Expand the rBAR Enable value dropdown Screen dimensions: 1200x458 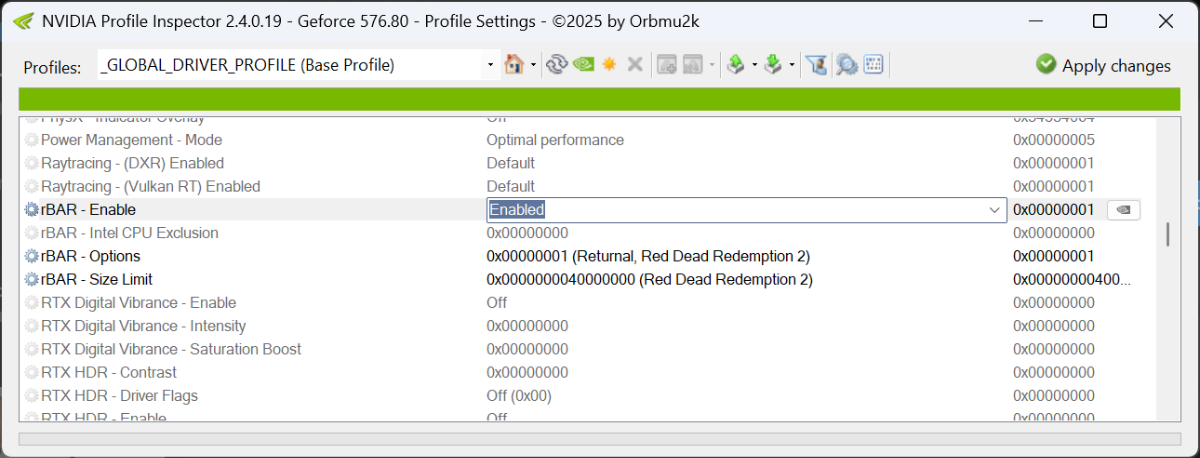coord(994,210)
